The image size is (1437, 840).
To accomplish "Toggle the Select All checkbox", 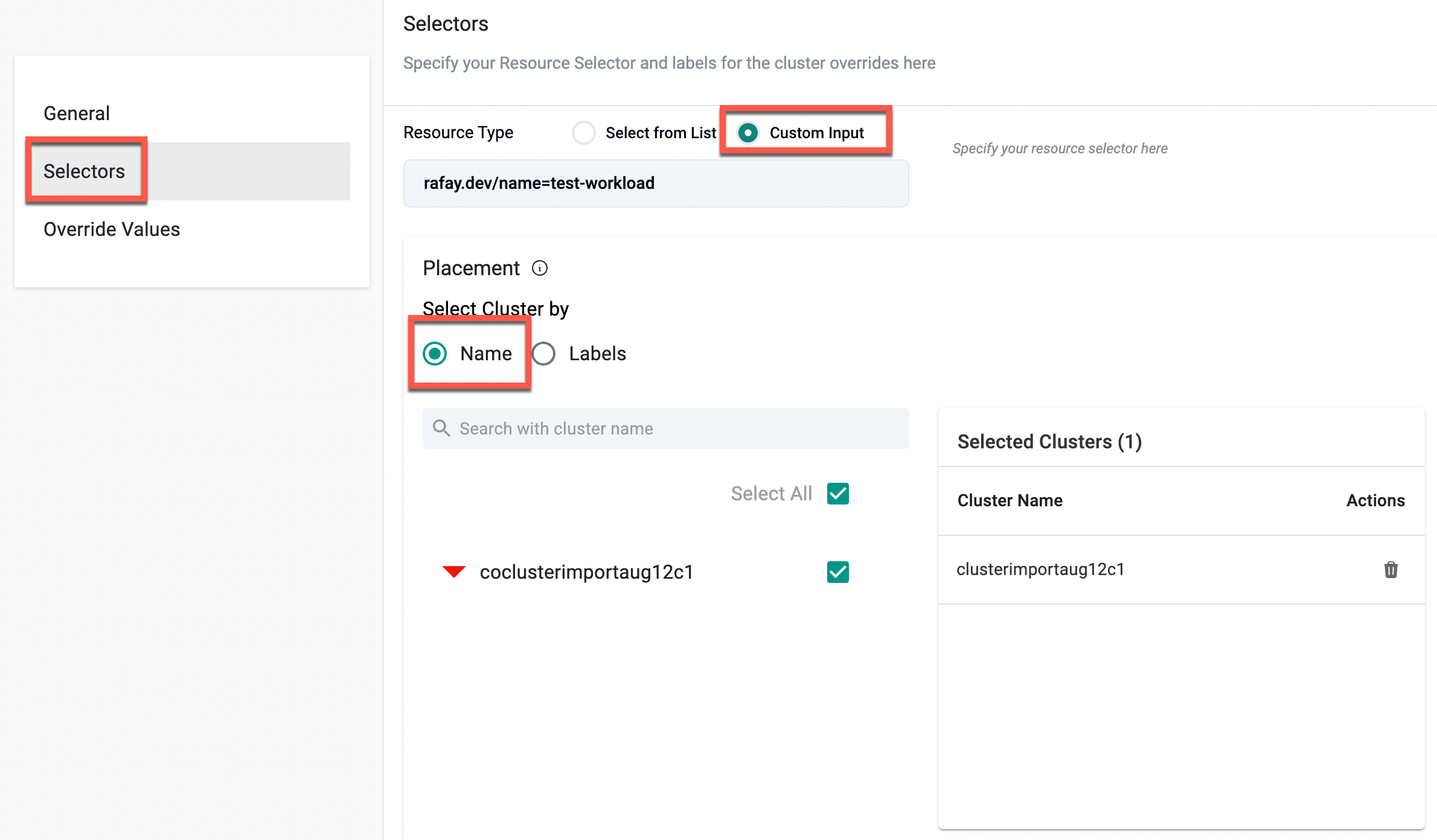I will click(x=837, y=494).
